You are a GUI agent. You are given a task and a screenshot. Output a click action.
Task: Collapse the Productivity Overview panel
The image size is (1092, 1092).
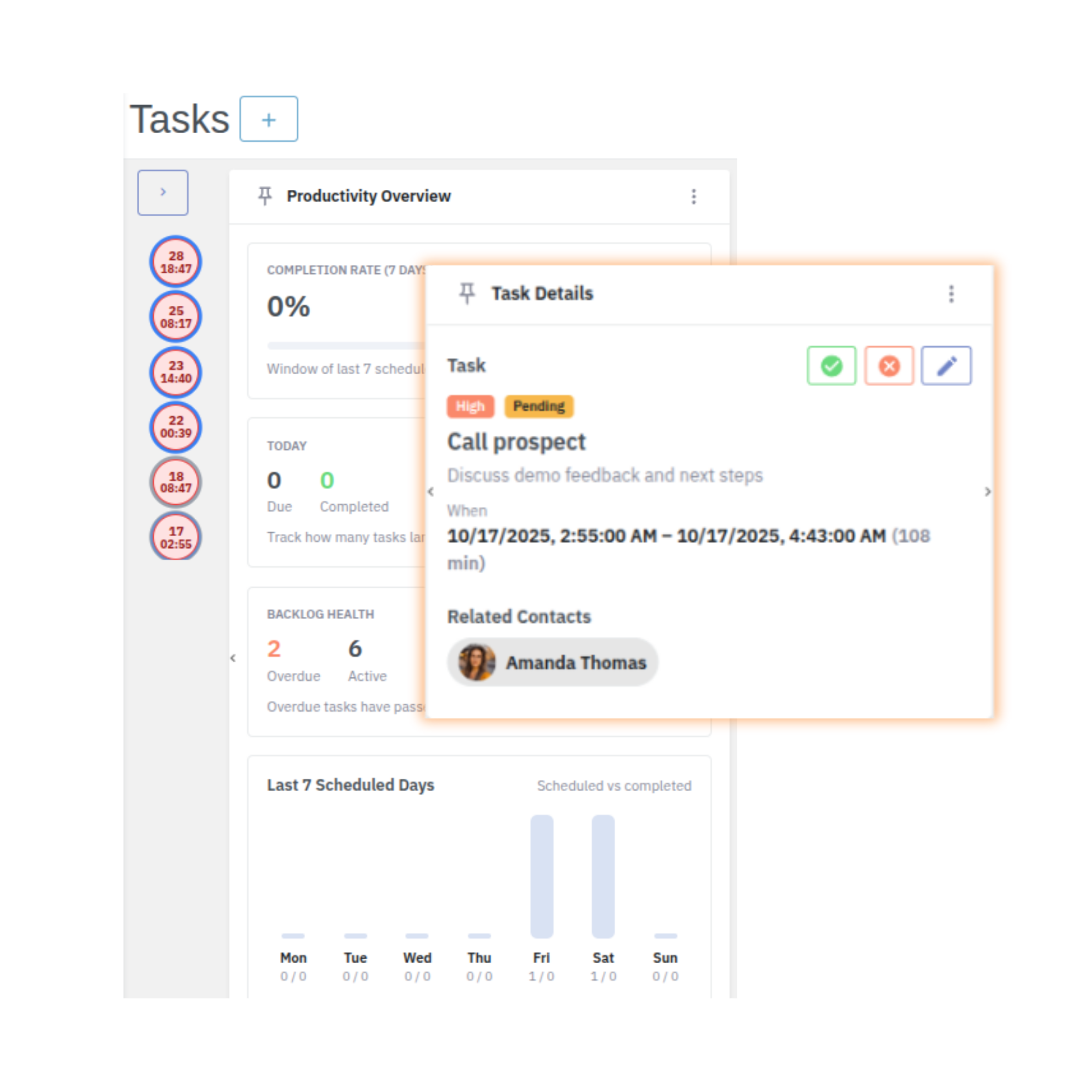click(x=233, y=658)
